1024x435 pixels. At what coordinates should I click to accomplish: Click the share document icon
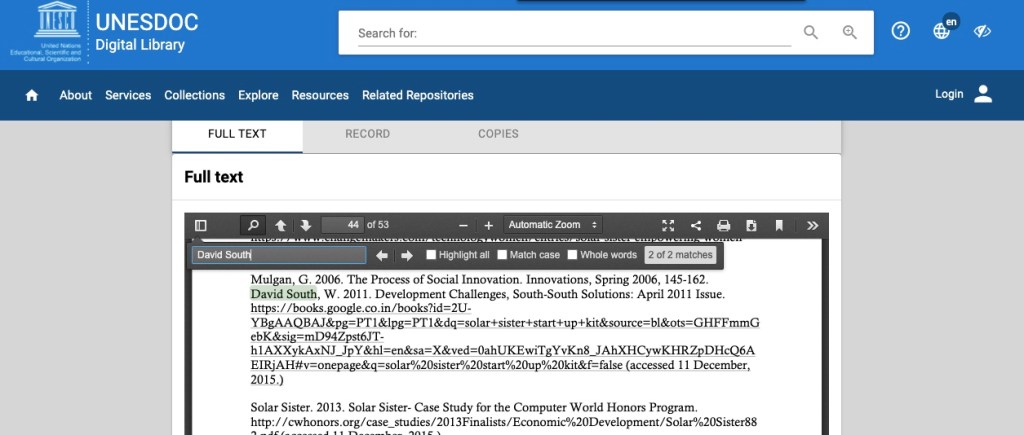[x=696, y=225]
